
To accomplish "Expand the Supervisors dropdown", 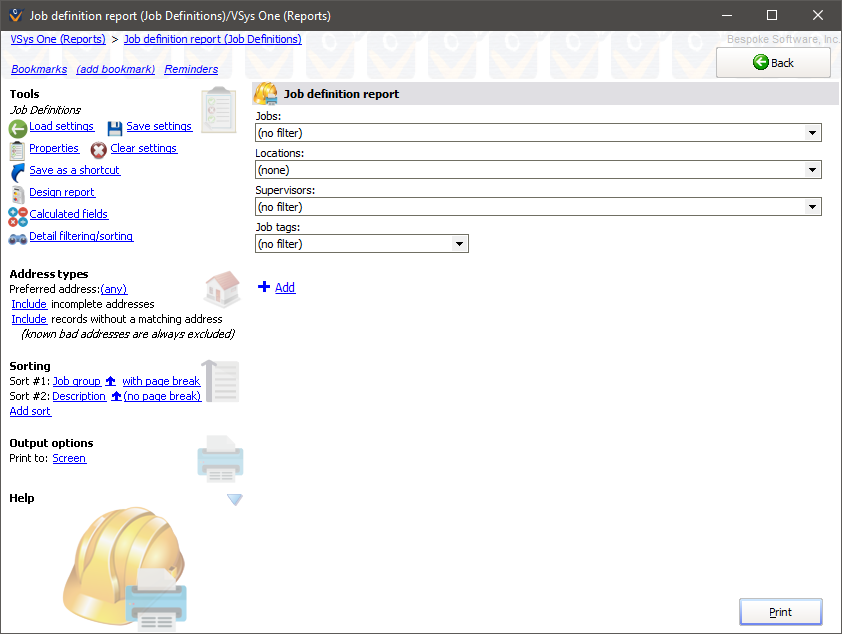I will pos(812,206).
